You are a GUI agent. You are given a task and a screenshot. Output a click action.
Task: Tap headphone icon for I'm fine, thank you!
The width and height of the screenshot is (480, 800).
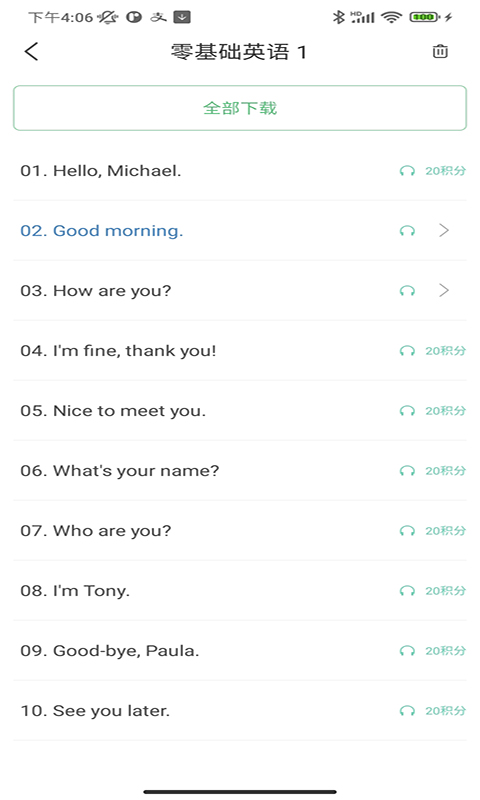(407, 351)
